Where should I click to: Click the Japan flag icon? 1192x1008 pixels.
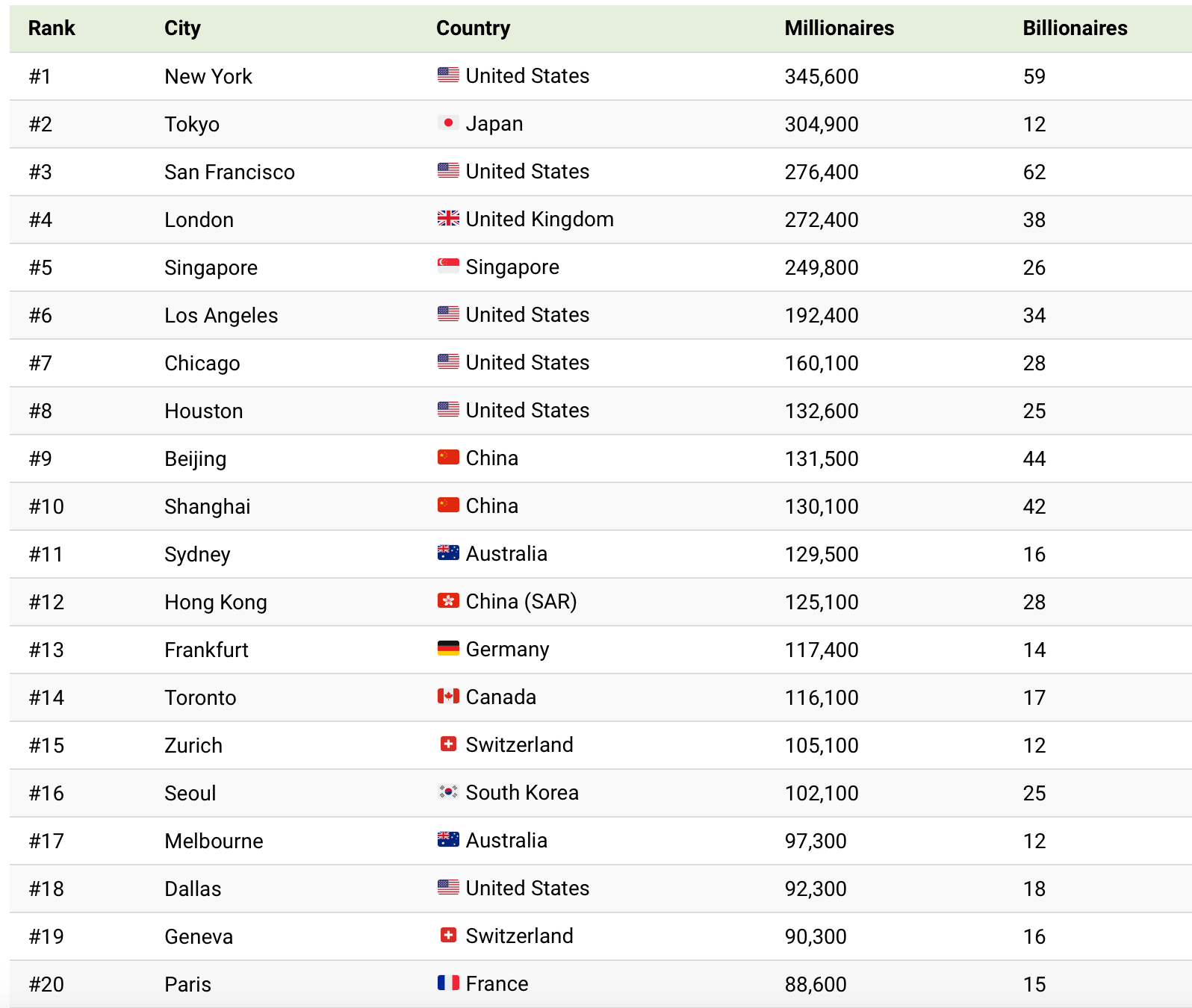(448, 123)
